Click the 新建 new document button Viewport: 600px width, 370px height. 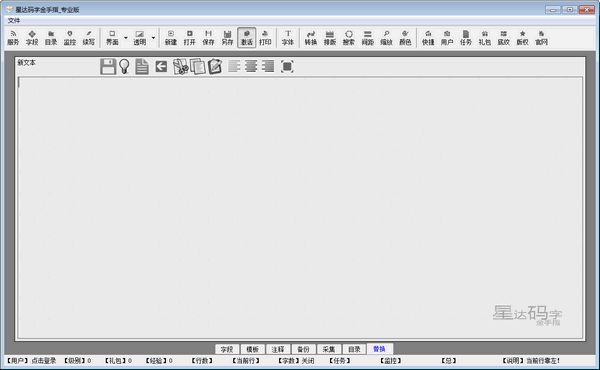coord(171,37)
